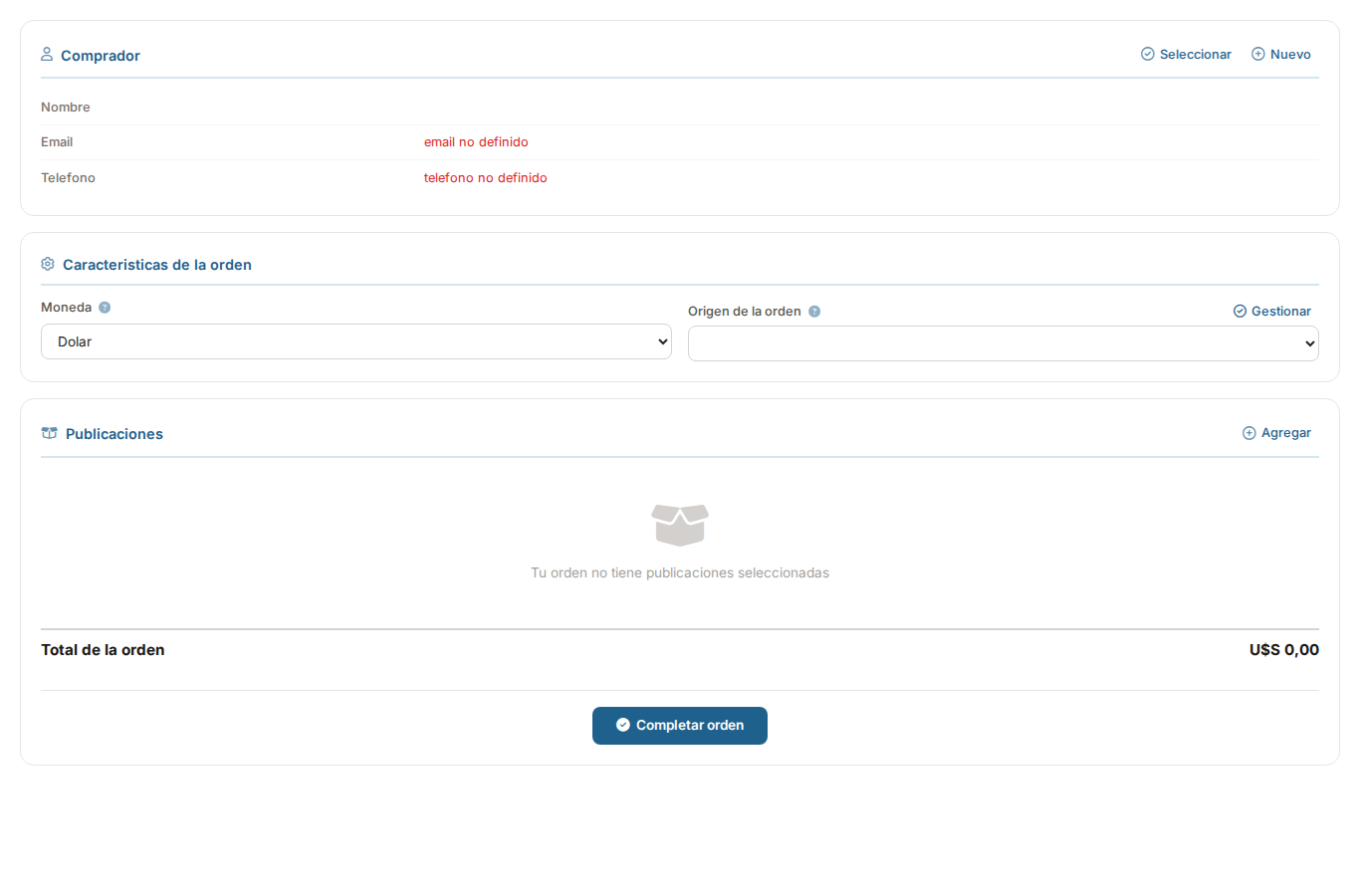Click the gear icon beside Caracteristicas de la orden
Viewport: 1360px width, 896px height.
pos(48,264)
